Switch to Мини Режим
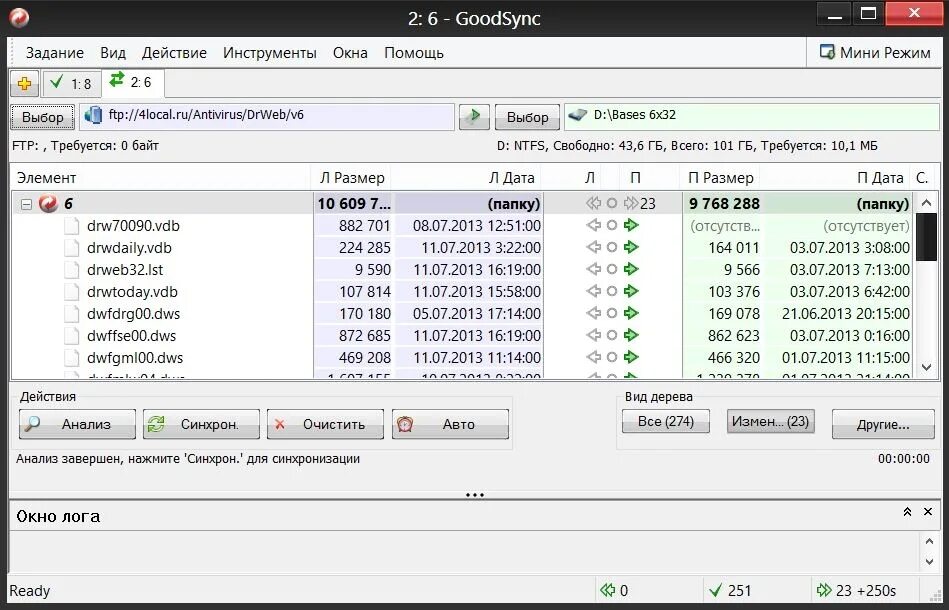 [x=875, y=53]
